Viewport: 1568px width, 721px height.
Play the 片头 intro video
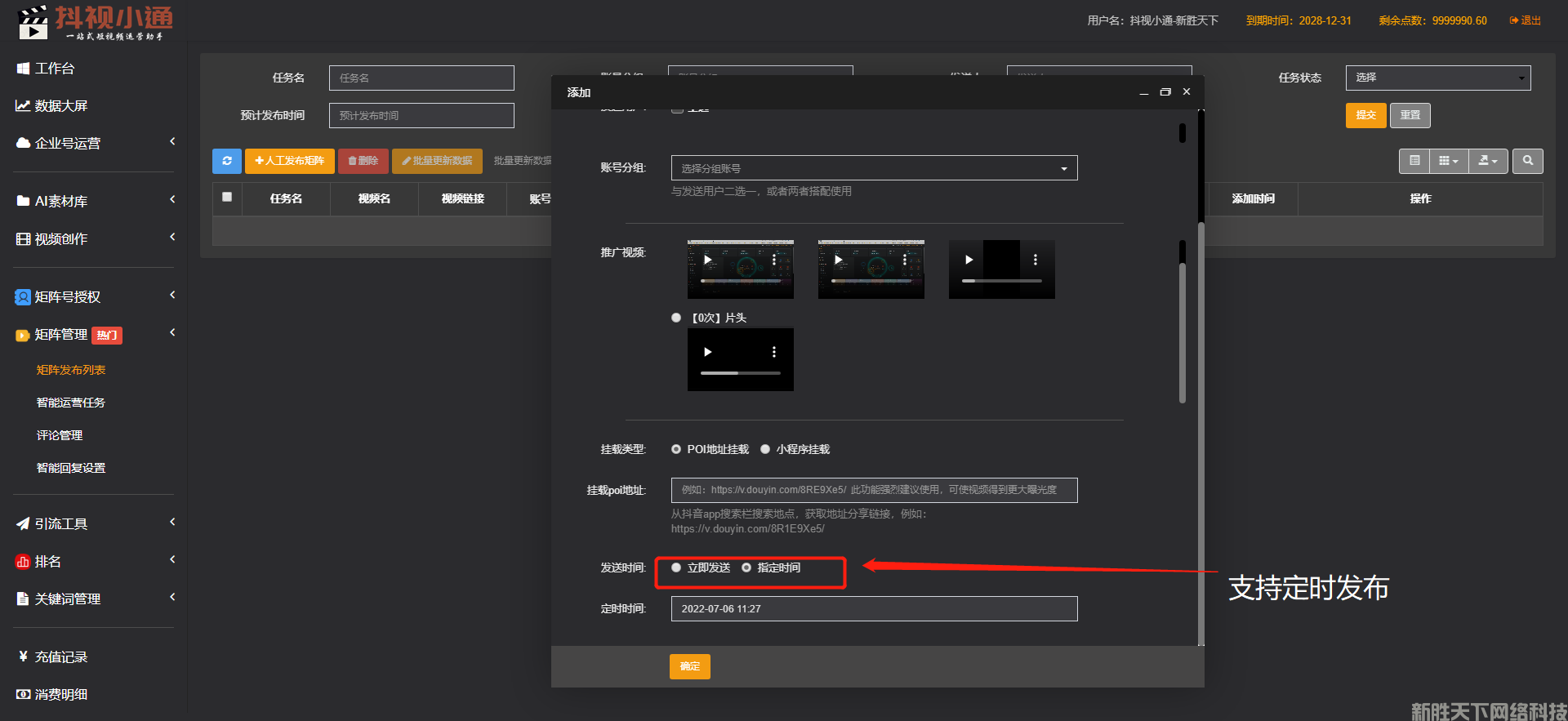click(x=708, y=352)
